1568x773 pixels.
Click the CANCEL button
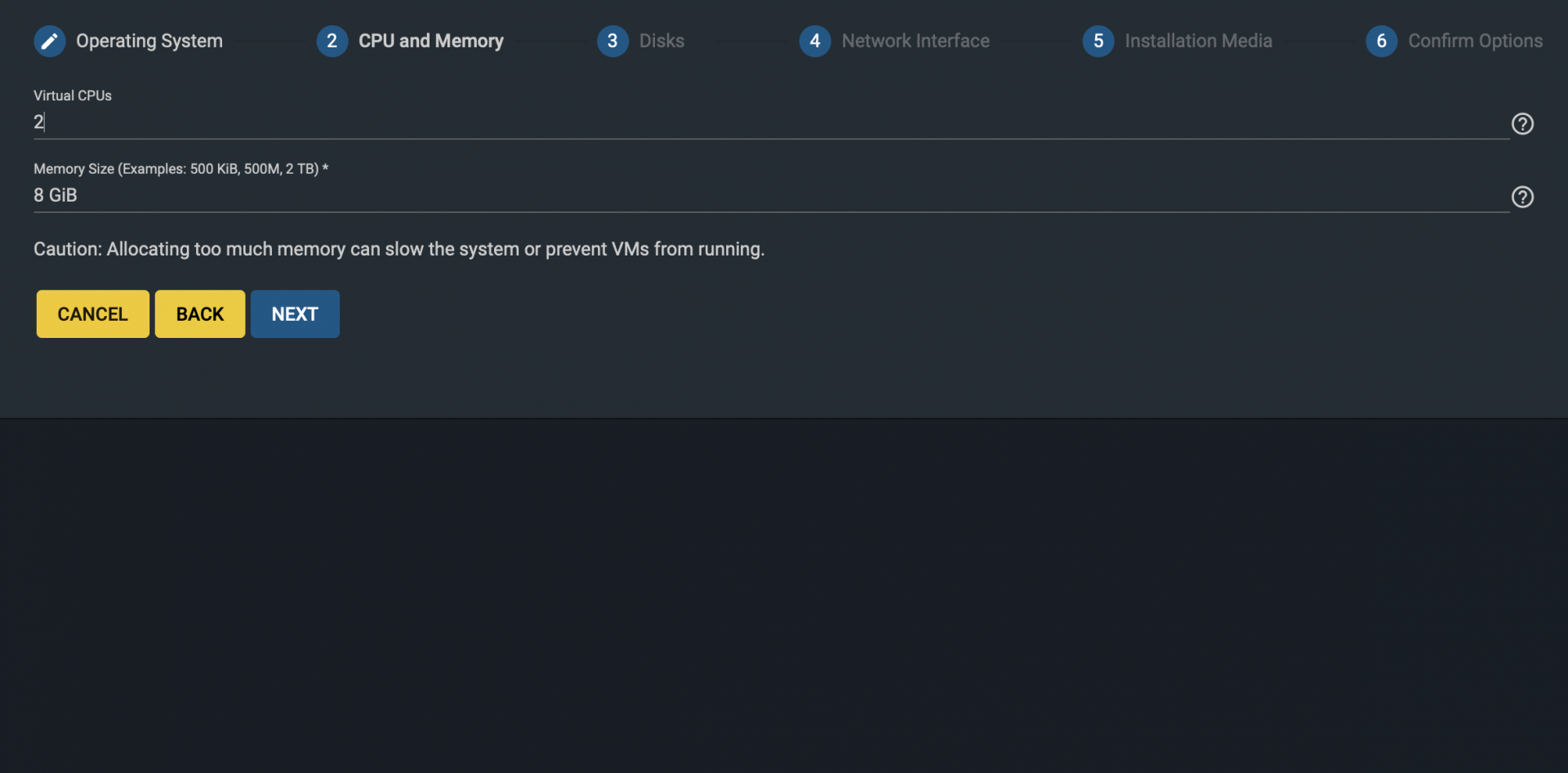point(93,314)
